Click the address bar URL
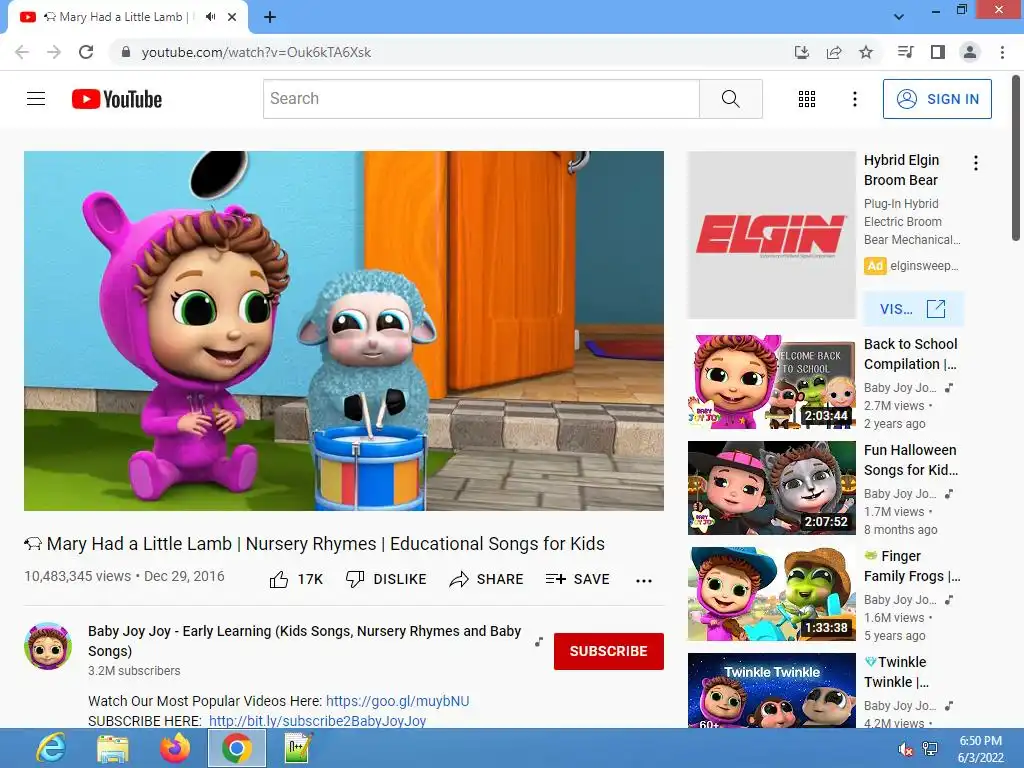The height and width of the screenshot is (768, 1024). pos(256,52)
